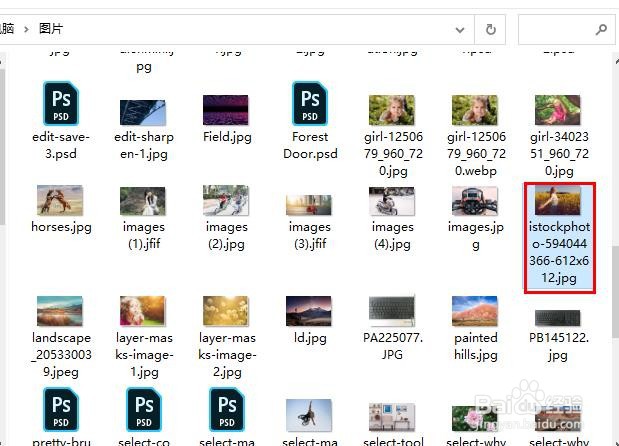Select the select-tool room image thumbnail
Viewport: 619px width, 446px height.
[392, 417]
